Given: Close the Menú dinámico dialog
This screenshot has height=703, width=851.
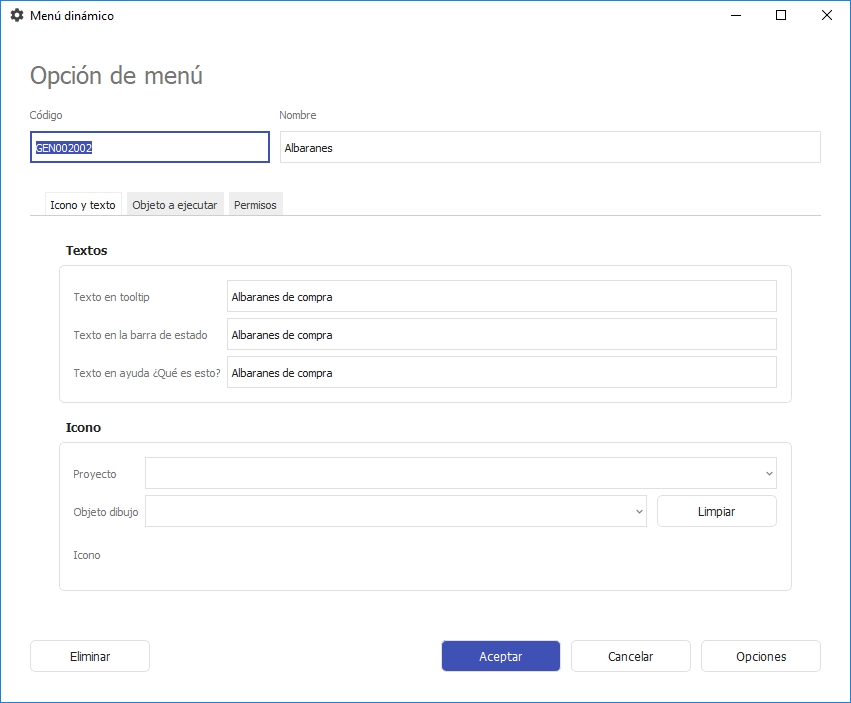Looking at the screenshot, I should point(827,16).
